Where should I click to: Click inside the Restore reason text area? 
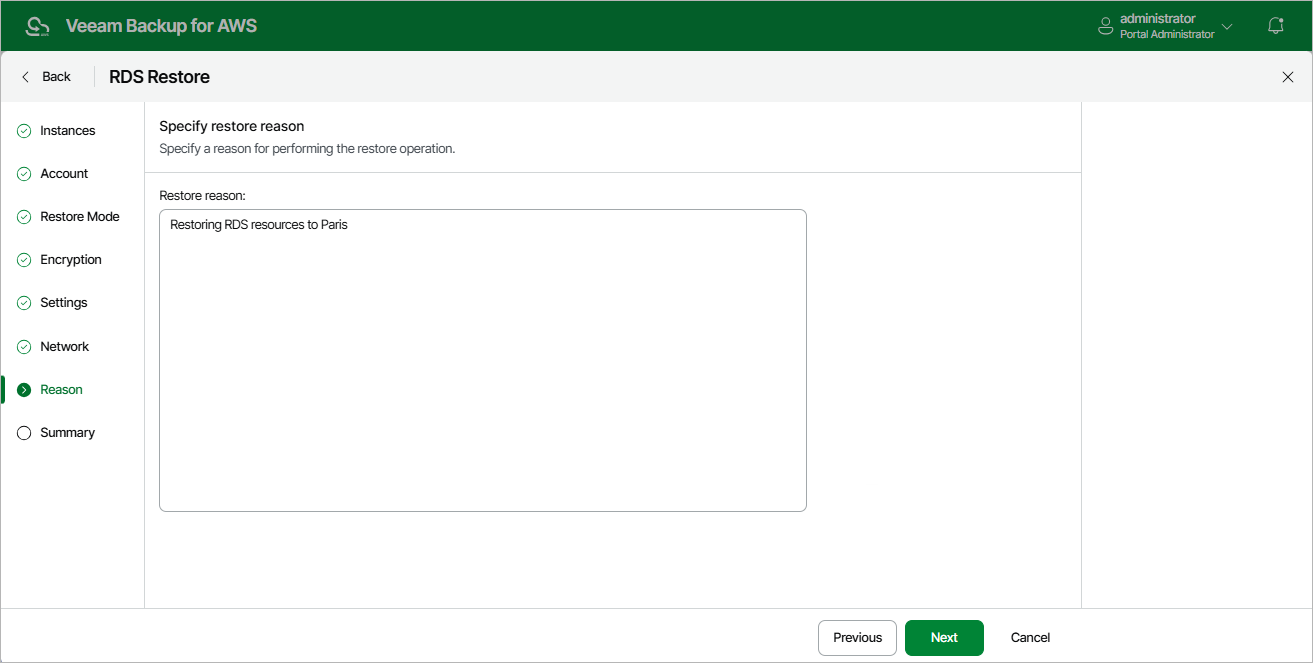[x=483, y=360]
